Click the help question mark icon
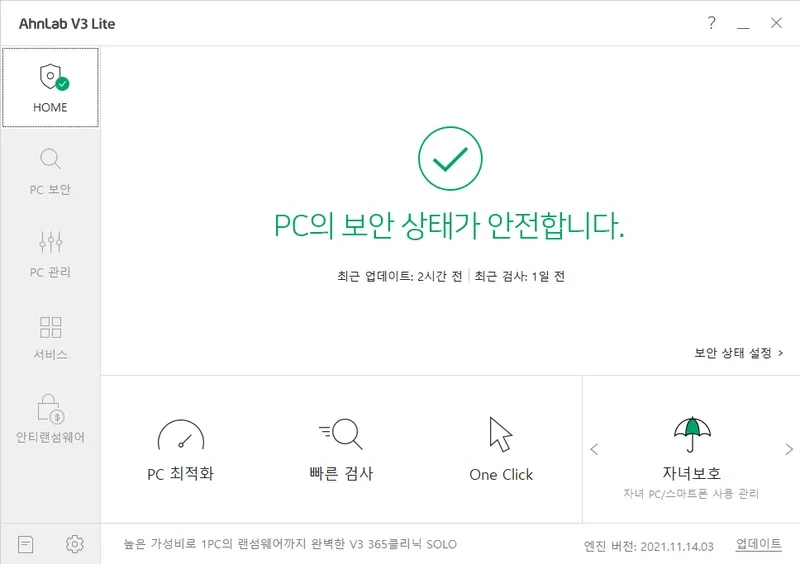Image resolution: width=800 pixels, height=564 pixels. [712, 22]
